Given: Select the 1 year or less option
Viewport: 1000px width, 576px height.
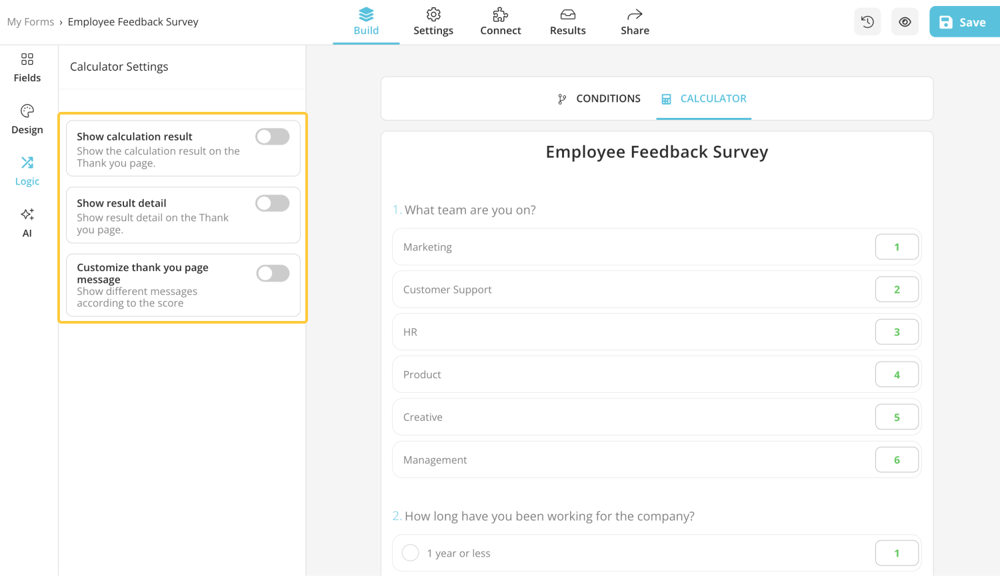Looking at the screenshot, I should (x=410, y=552).
